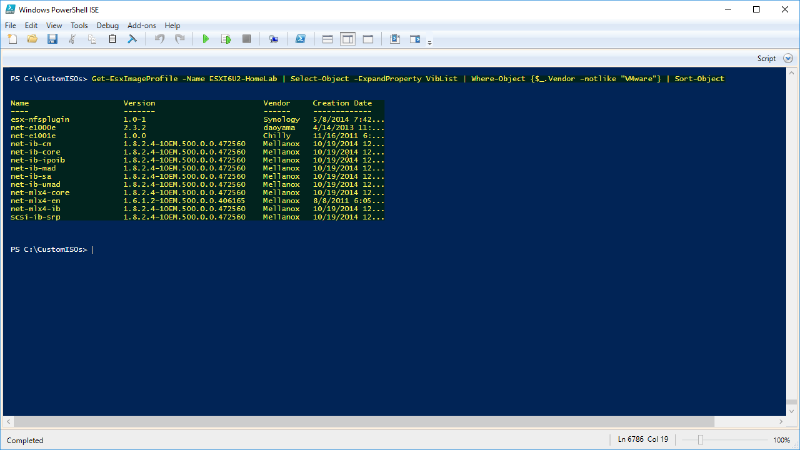Click the New Remote PowerShell Tab icon

[x=273, y=39]
